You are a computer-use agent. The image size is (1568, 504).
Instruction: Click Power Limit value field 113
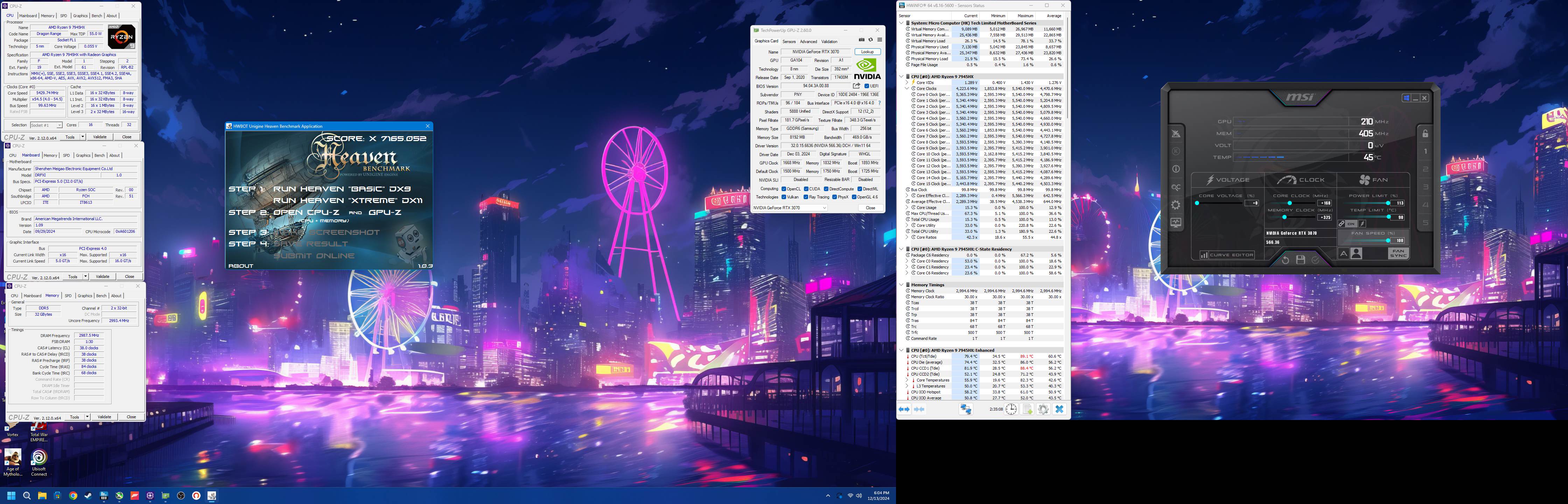[1398, 203]
